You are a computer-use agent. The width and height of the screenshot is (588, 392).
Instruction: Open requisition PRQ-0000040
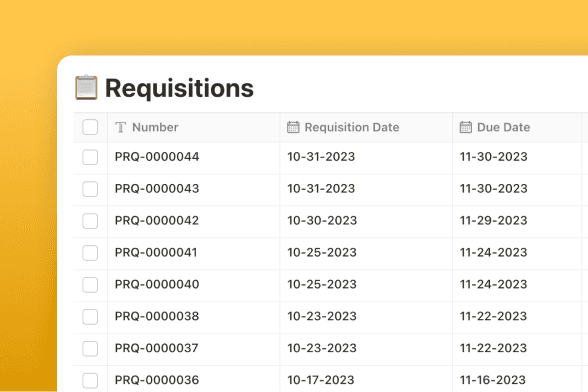tap(157, 284)
